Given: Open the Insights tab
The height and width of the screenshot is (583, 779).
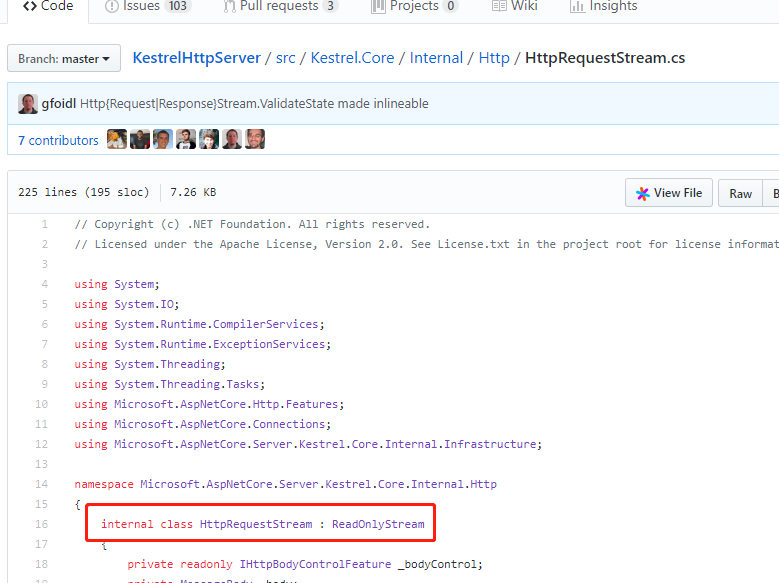Looking at the screenshot, I should (x=604, y=6).
